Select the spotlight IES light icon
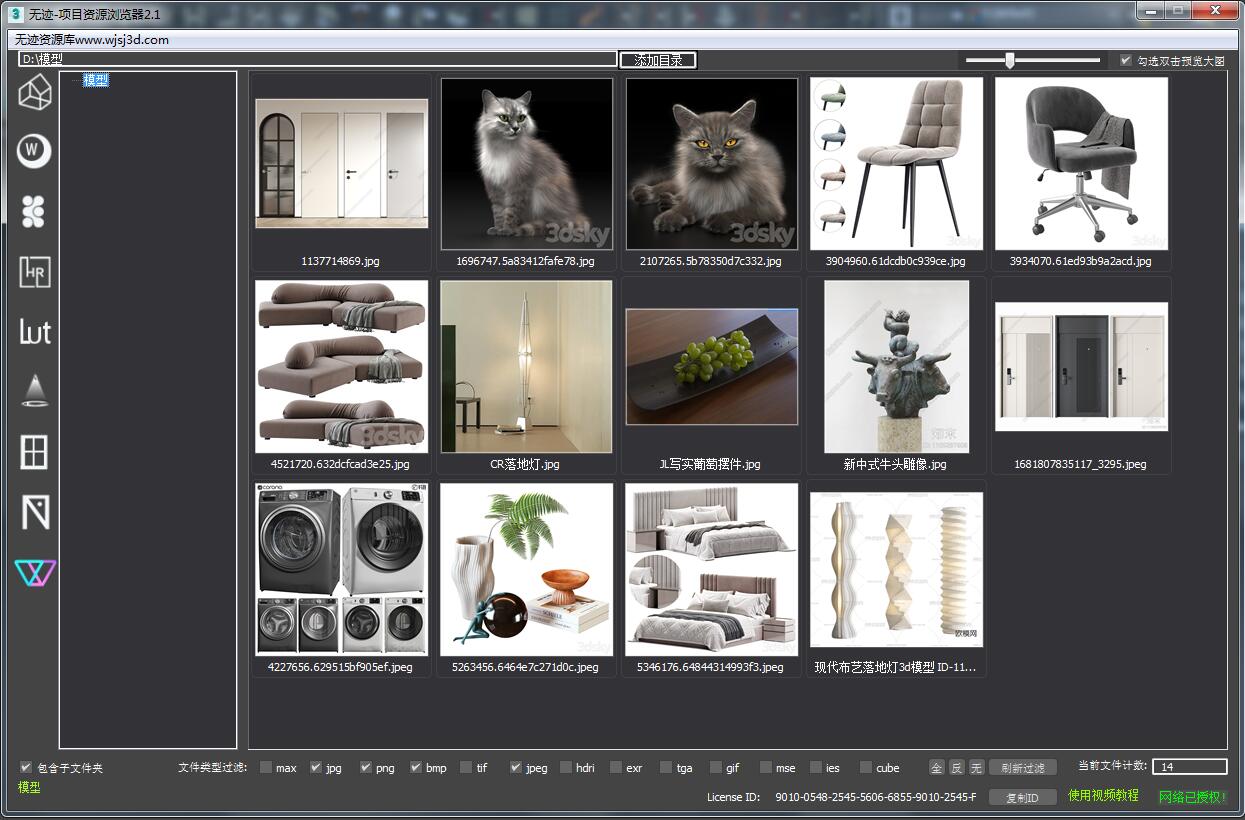This screenshot has width=1245, height=820. coord(34,391)
